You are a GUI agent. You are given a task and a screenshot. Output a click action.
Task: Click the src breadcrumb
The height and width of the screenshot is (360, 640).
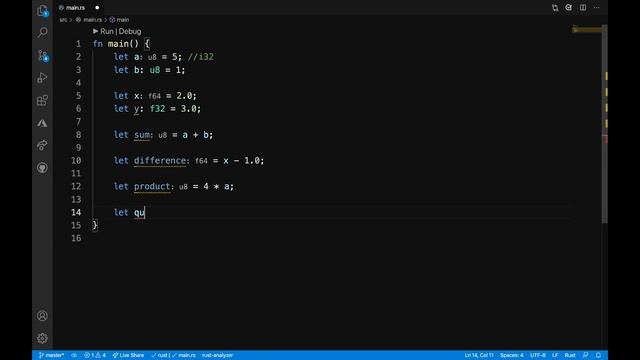[x=63, y=20]
